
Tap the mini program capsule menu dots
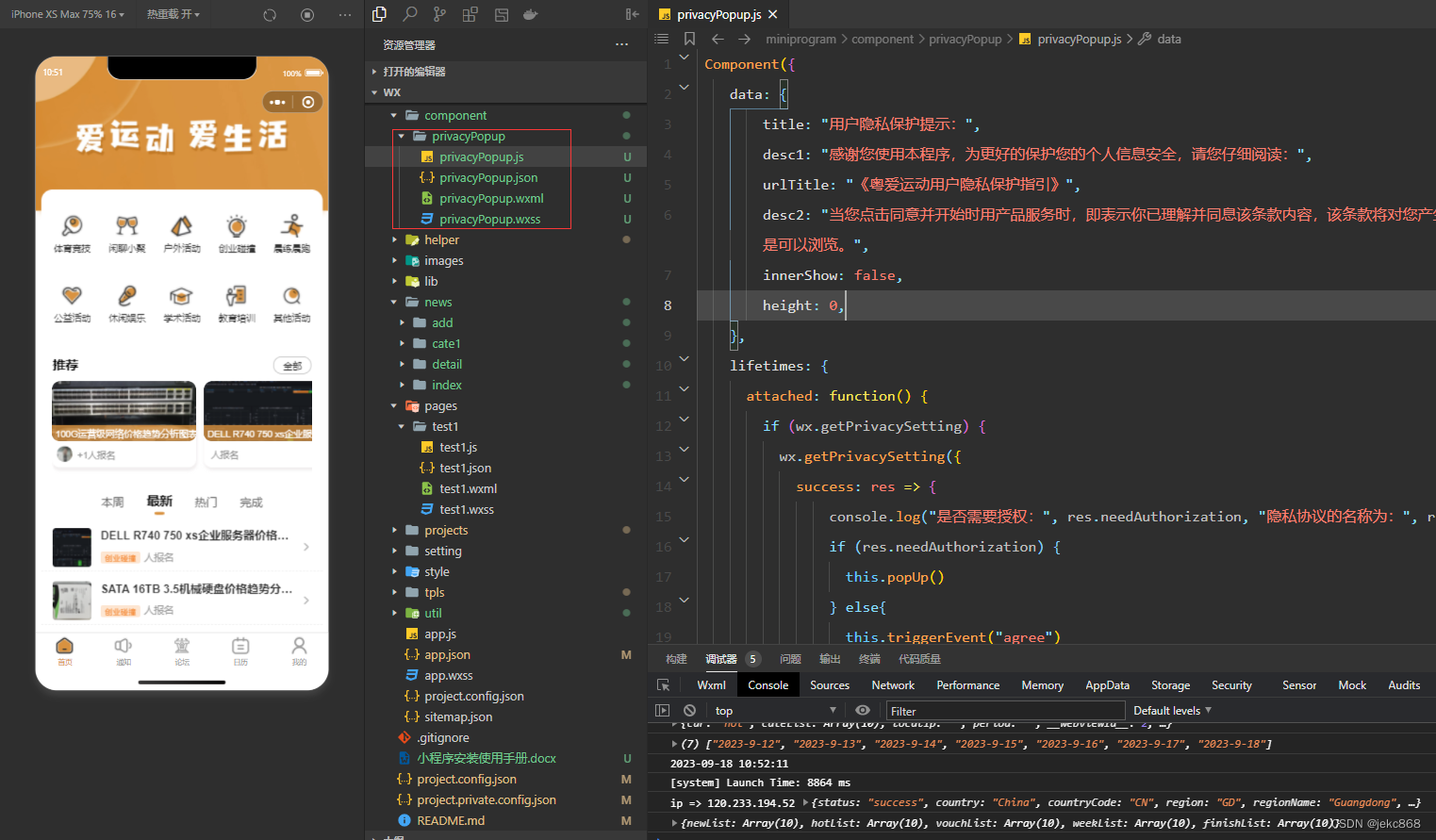(x=277, y=102)
